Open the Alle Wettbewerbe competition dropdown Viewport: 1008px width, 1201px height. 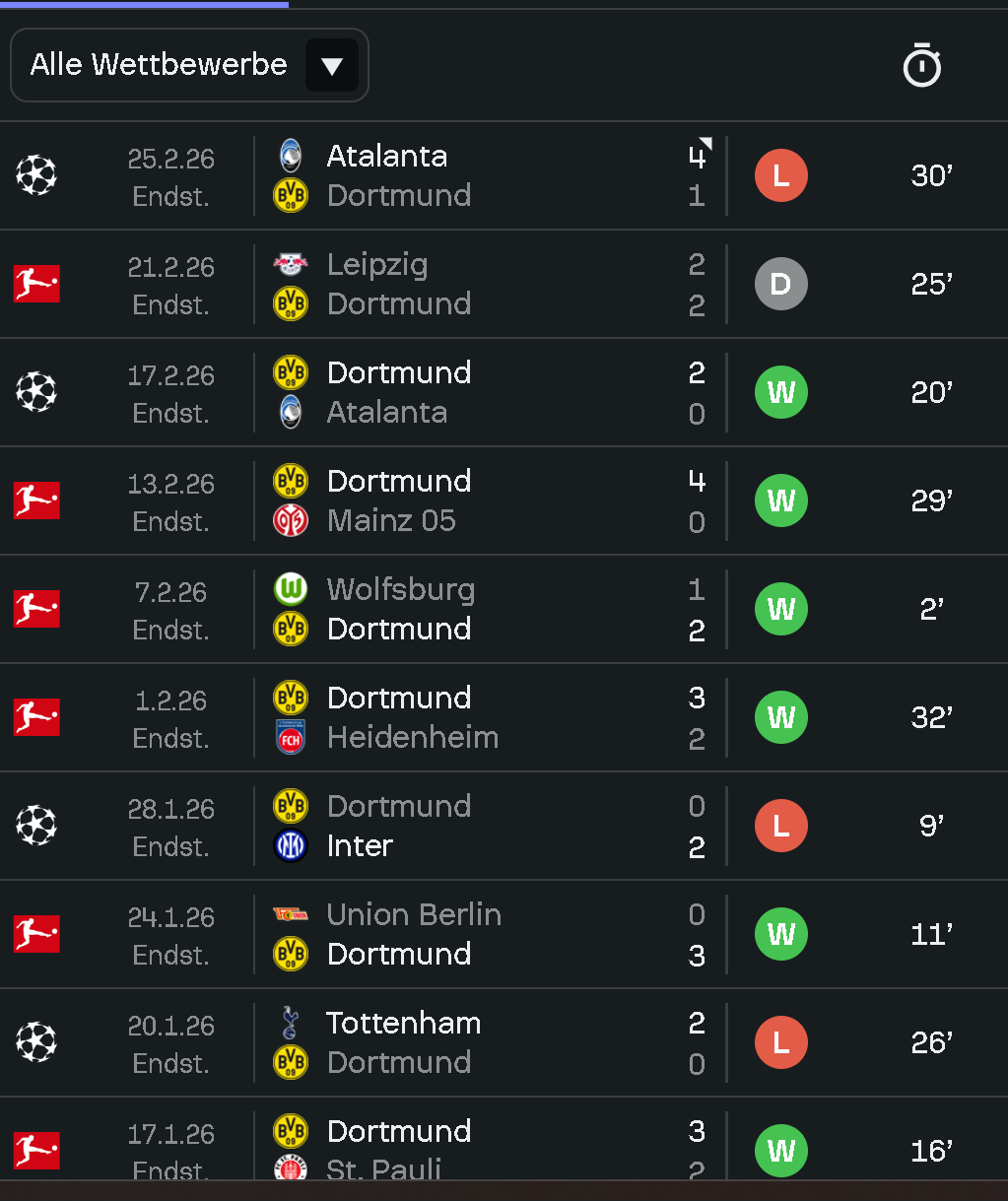tap(189, 65)
